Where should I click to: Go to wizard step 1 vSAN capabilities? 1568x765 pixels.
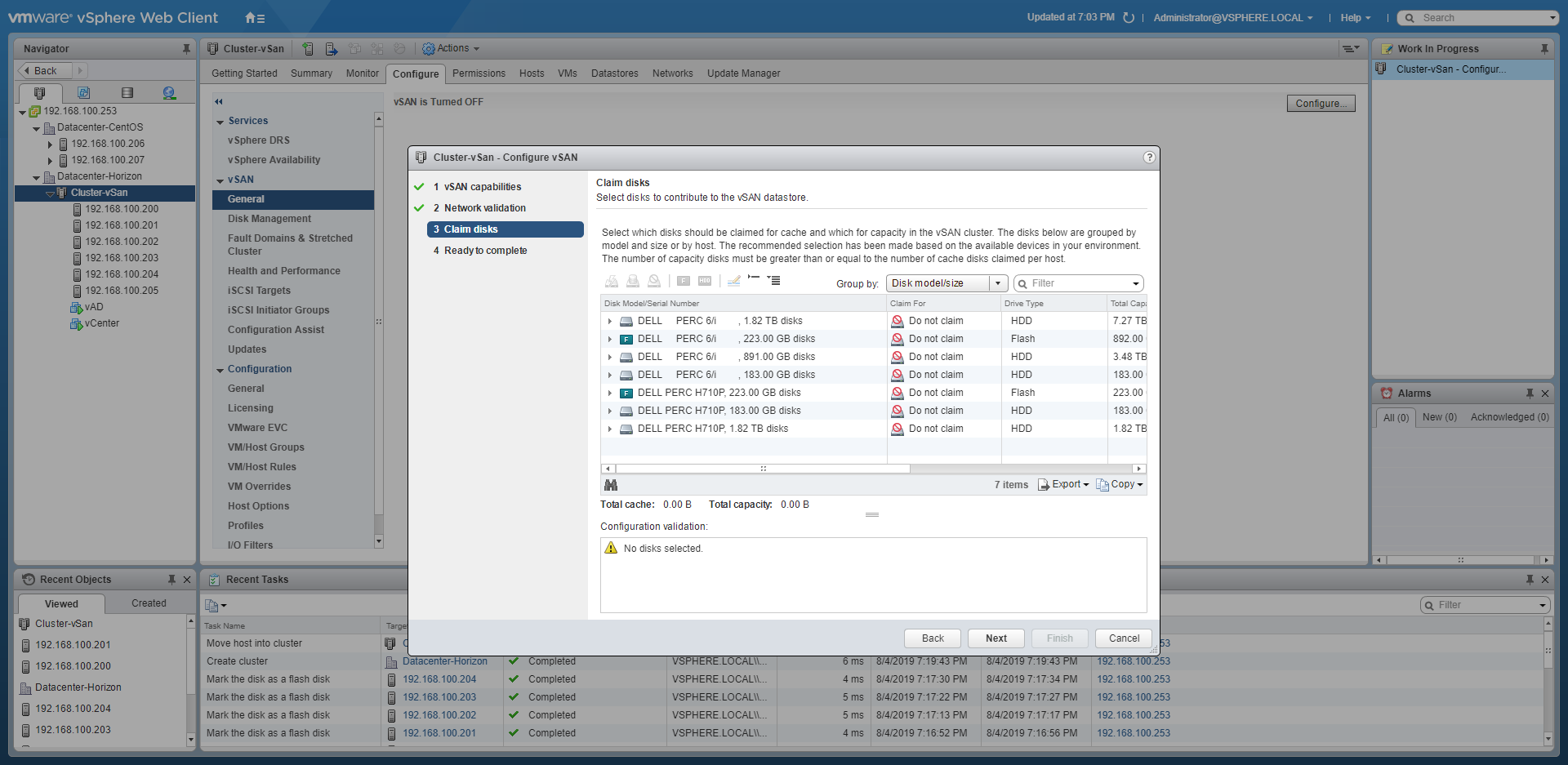(x=482, y=187)
